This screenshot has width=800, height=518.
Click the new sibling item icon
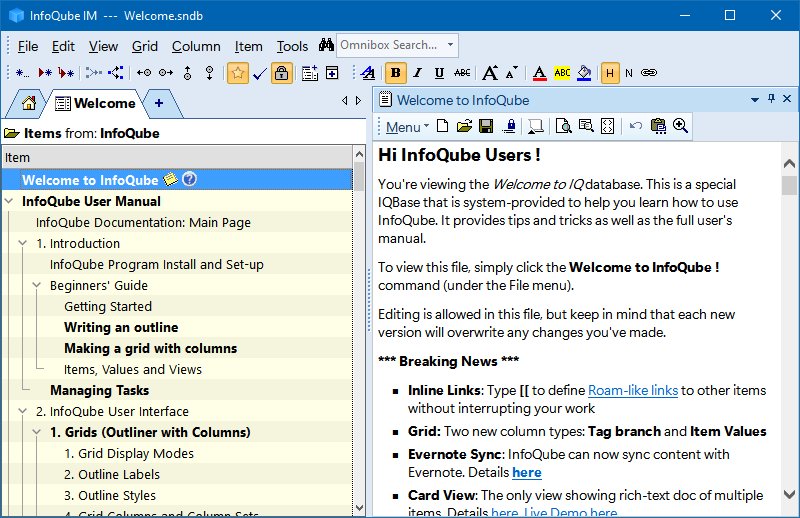[45, 73]
